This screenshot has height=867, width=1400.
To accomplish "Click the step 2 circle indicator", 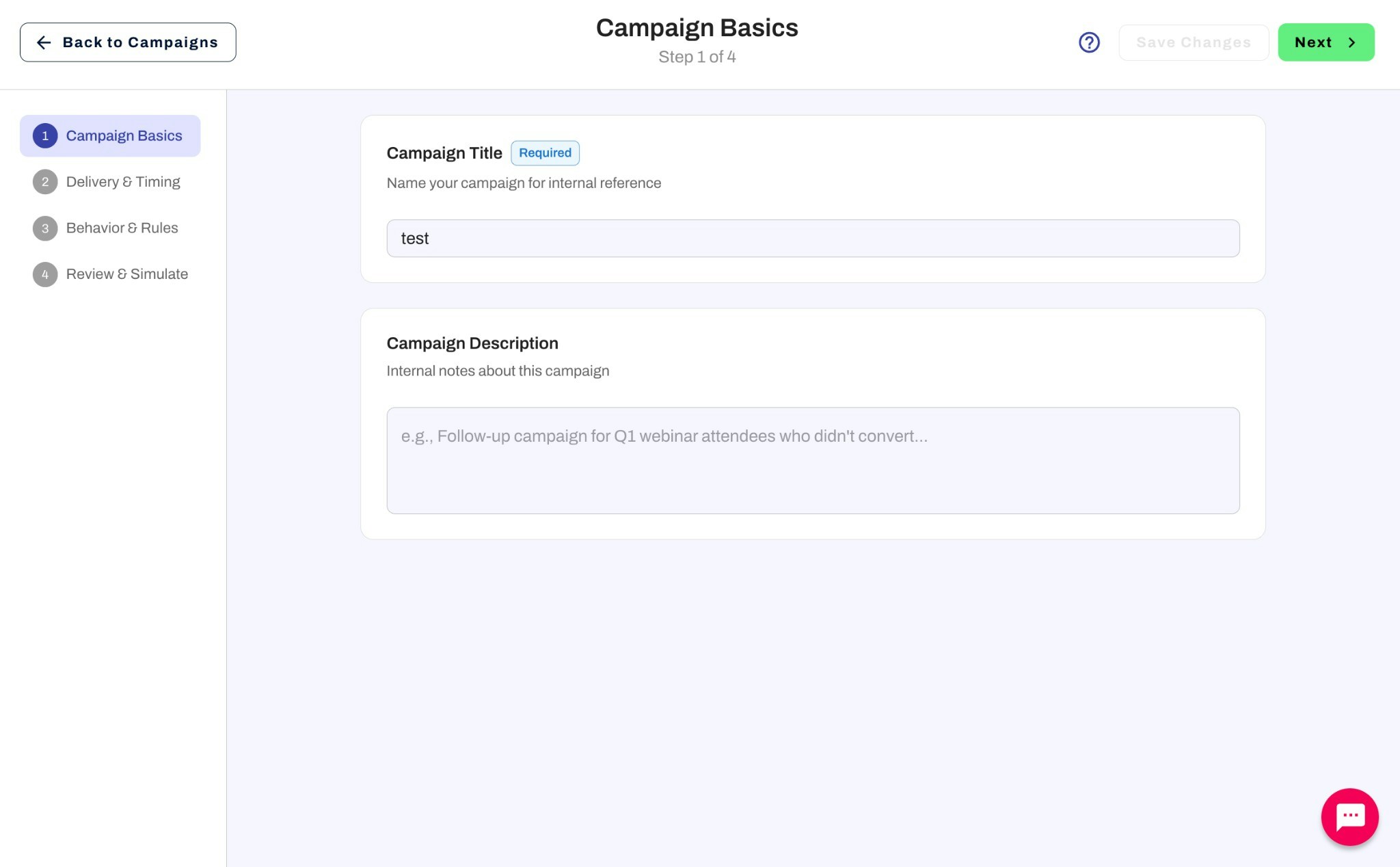I will [45, 181].
